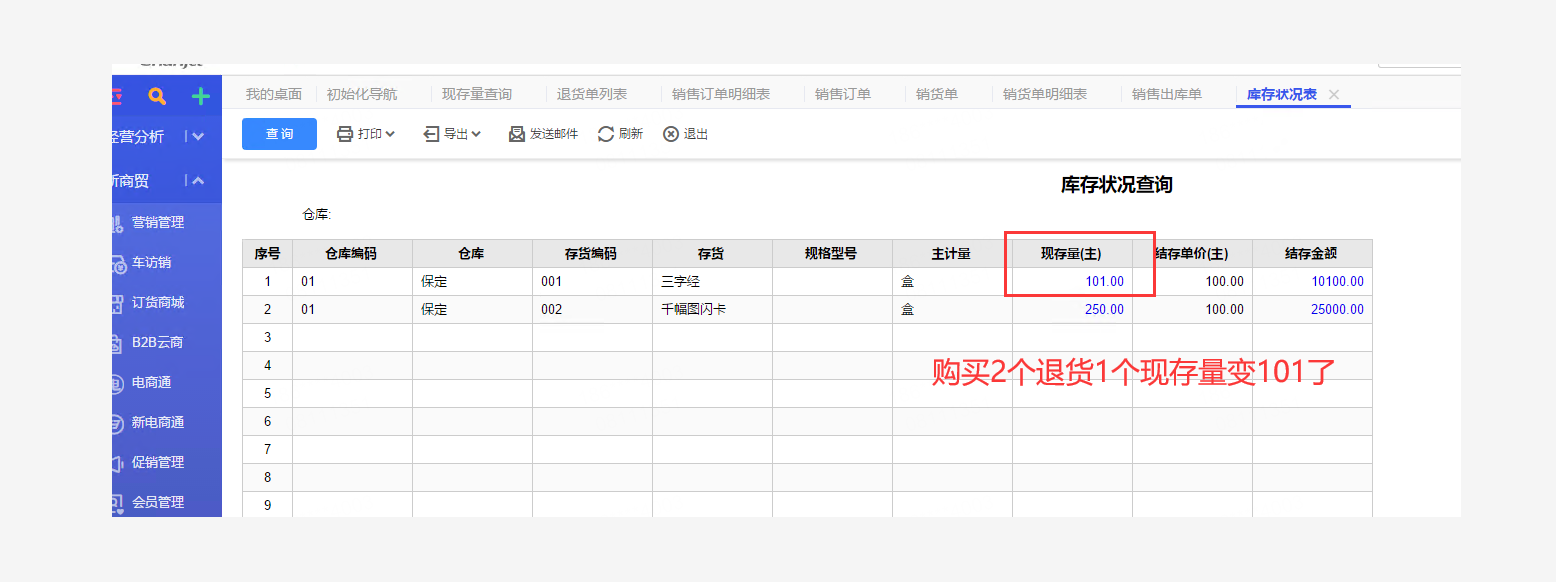Image resolution: width=1556 pixels, height=582 pixels.
Task: Open the 打印 dropdown arrow
Action: pyautogui.click(x=390, y=134)
